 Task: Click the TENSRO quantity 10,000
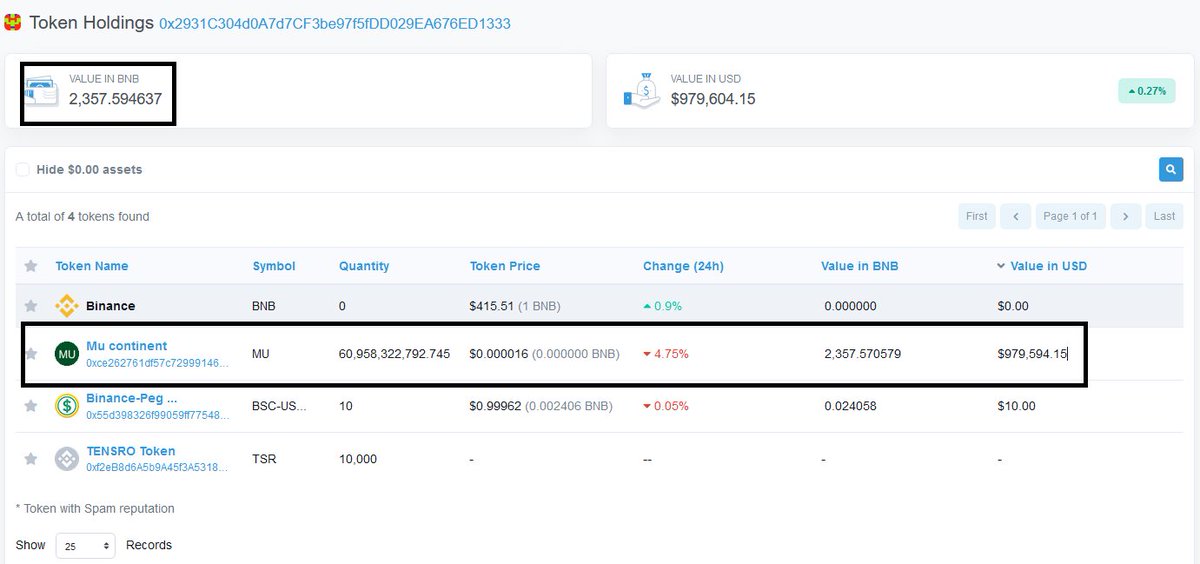(358, 459)
